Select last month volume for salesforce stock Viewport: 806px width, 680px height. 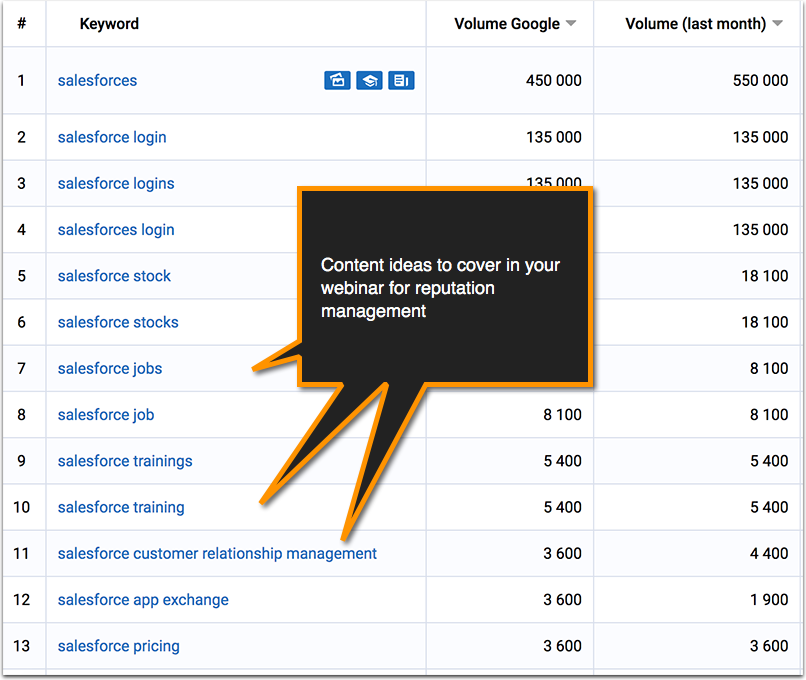[765, 276]
